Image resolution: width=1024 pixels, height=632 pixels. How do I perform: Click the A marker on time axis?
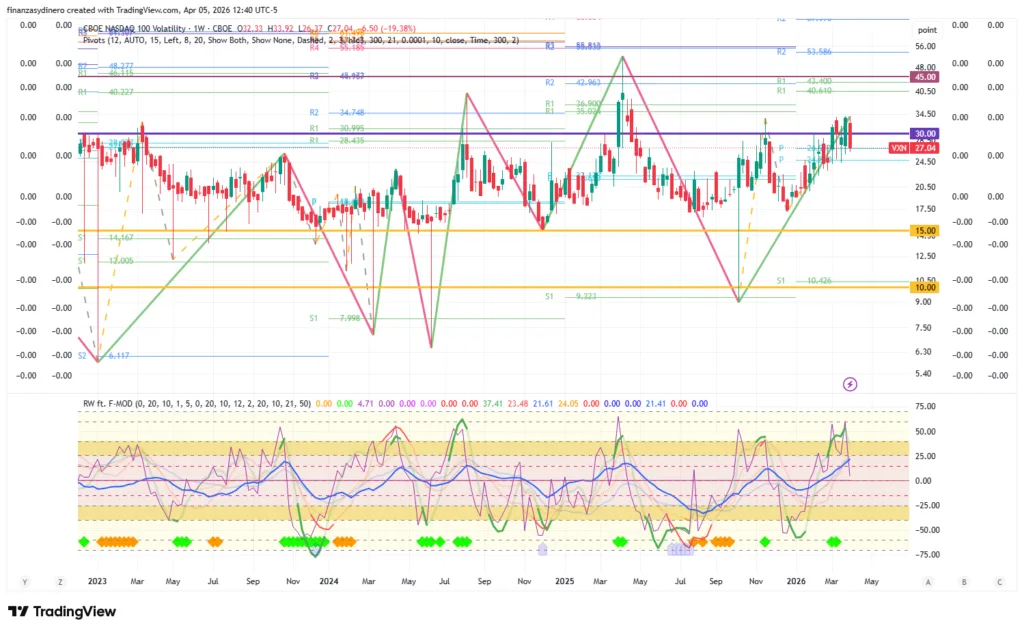927,581
